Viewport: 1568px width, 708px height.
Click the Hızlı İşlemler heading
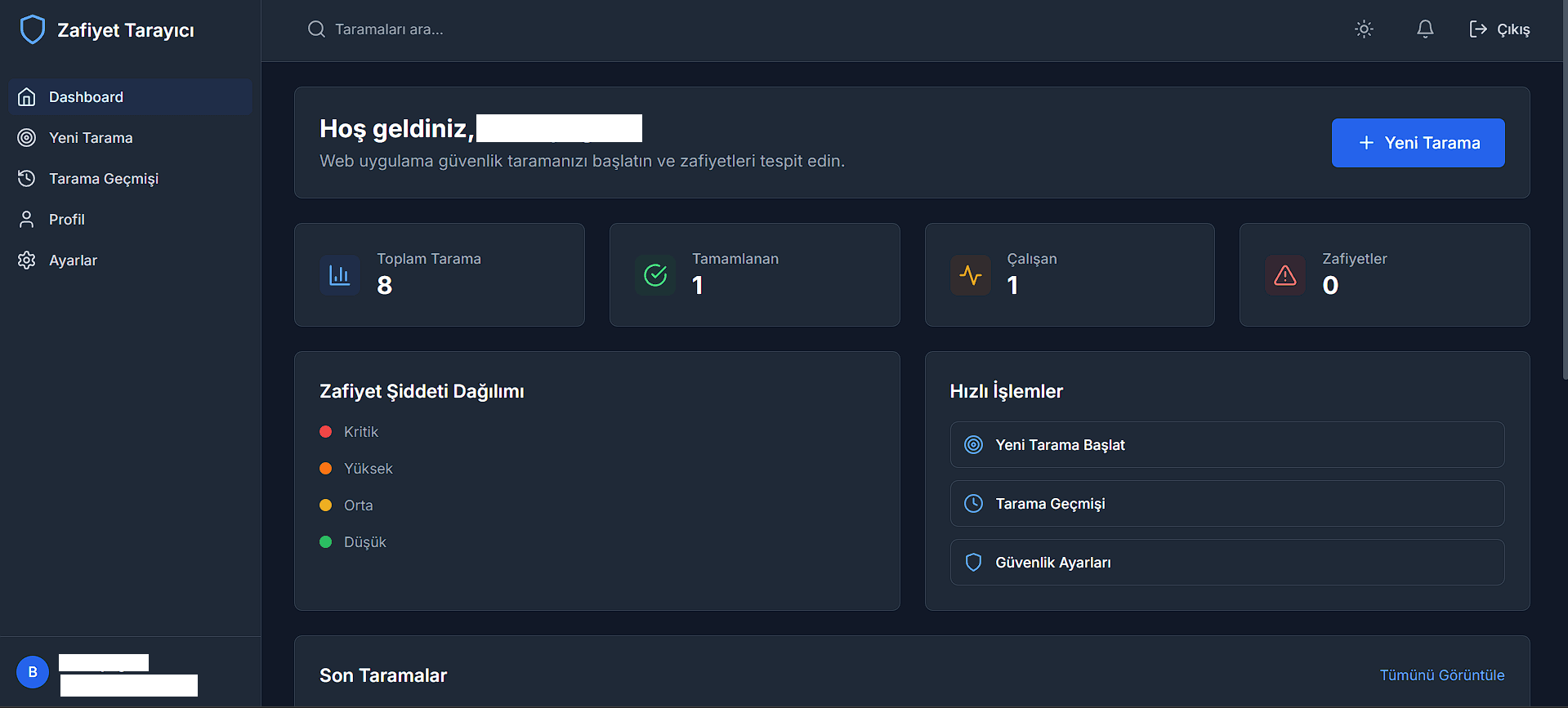[1007, 391]
